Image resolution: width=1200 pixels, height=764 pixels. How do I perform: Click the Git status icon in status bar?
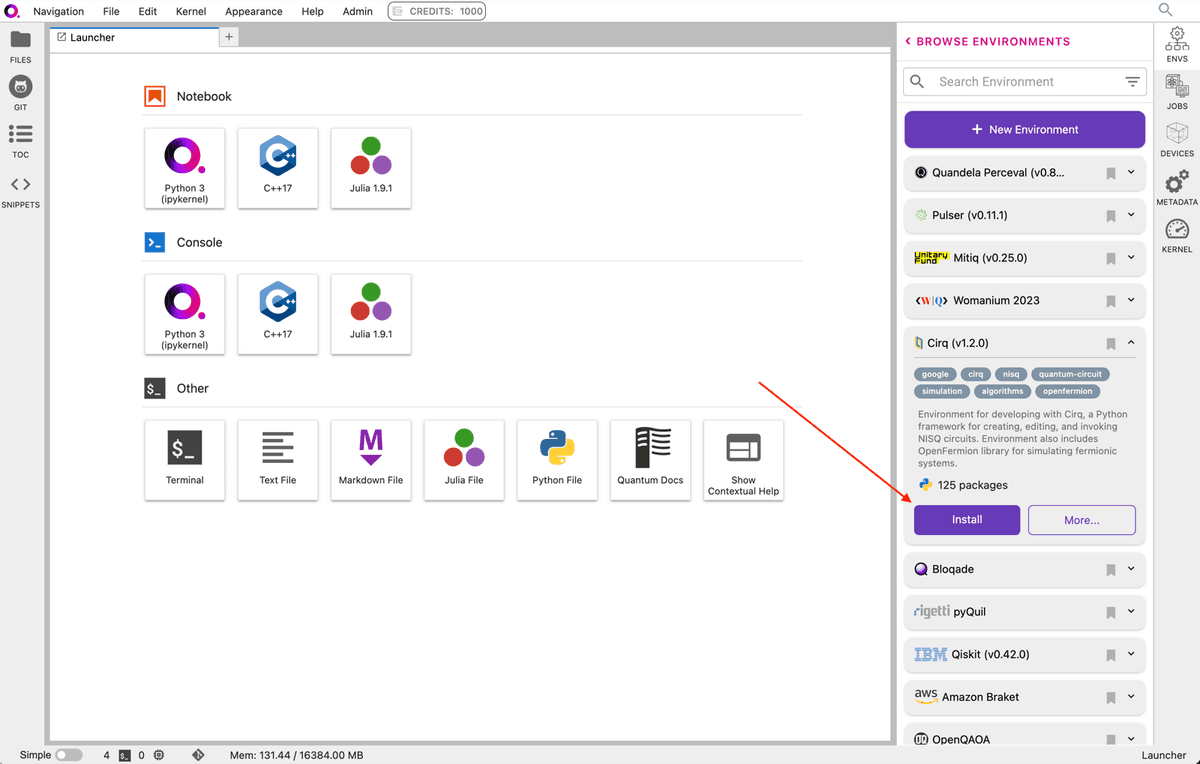click(x=198, y=755)
